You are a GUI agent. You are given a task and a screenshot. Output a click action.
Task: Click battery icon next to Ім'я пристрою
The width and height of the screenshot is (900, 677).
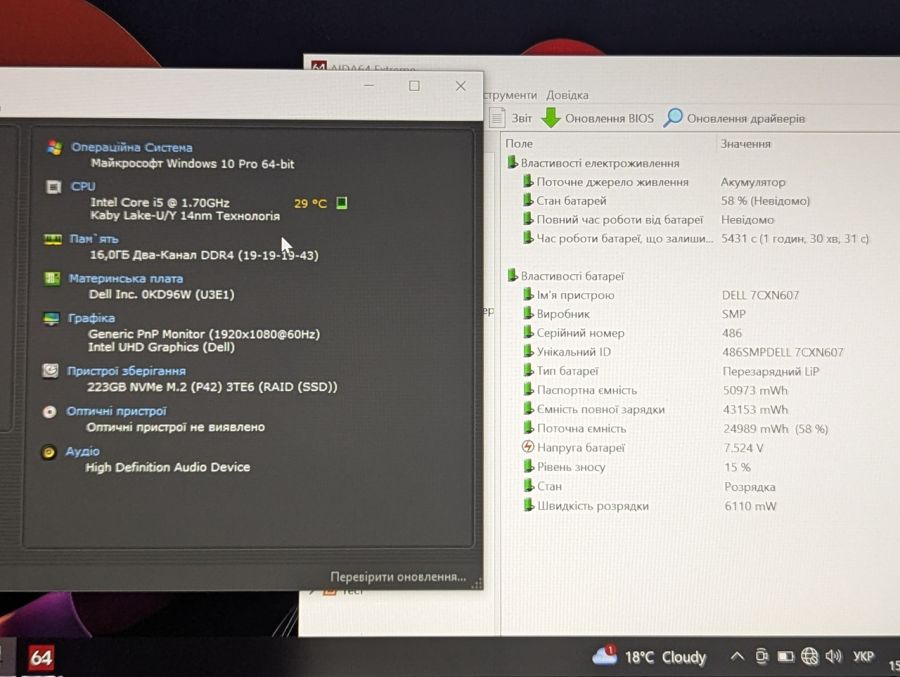[528, 295]
